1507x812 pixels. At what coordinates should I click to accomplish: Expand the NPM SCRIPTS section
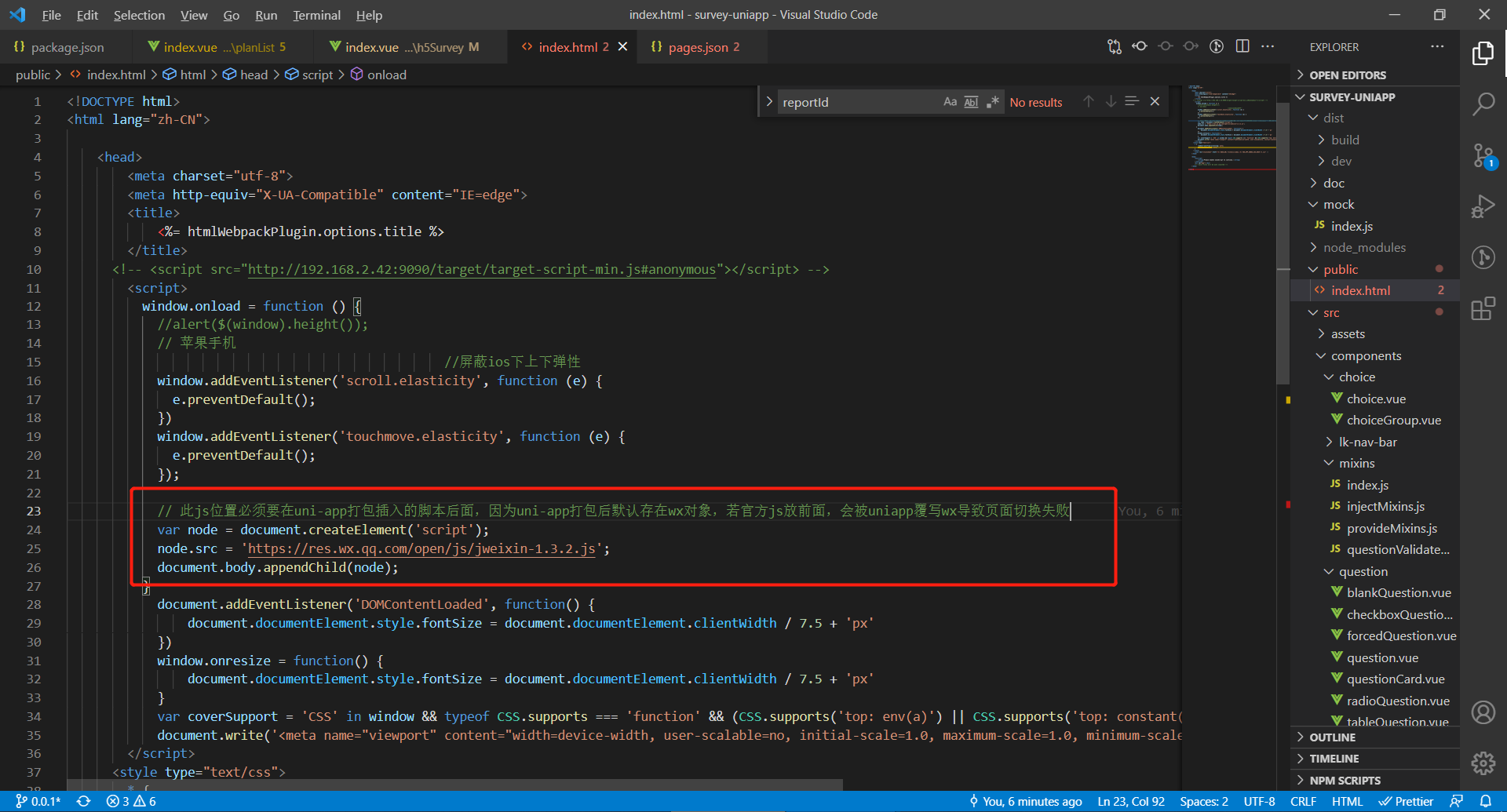[1375, 781]
